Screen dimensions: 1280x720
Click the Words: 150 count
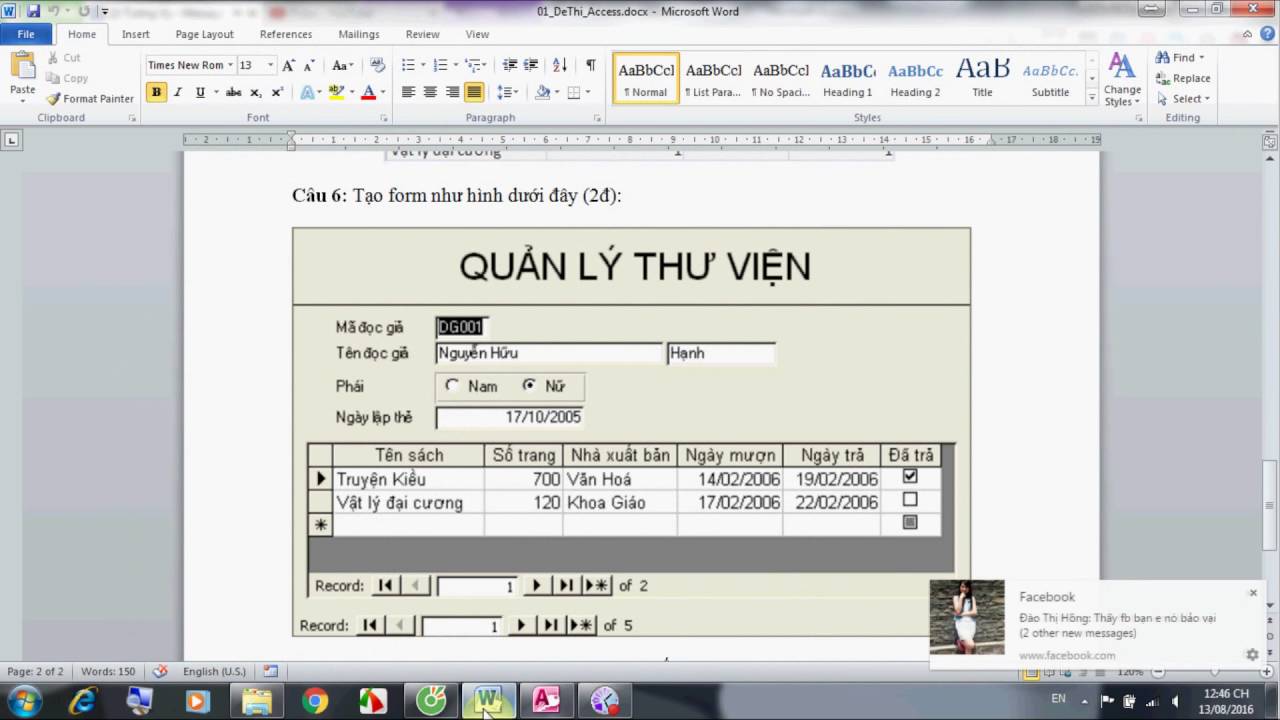point(106,671)
